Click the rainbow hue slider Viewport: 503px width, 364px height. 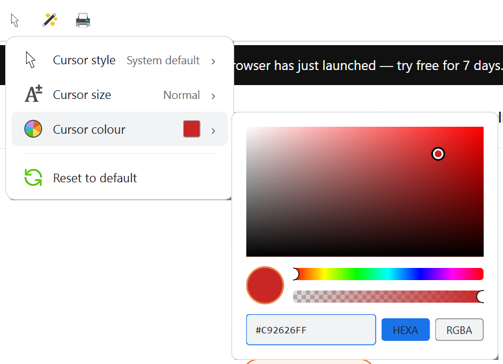[388, 274]
